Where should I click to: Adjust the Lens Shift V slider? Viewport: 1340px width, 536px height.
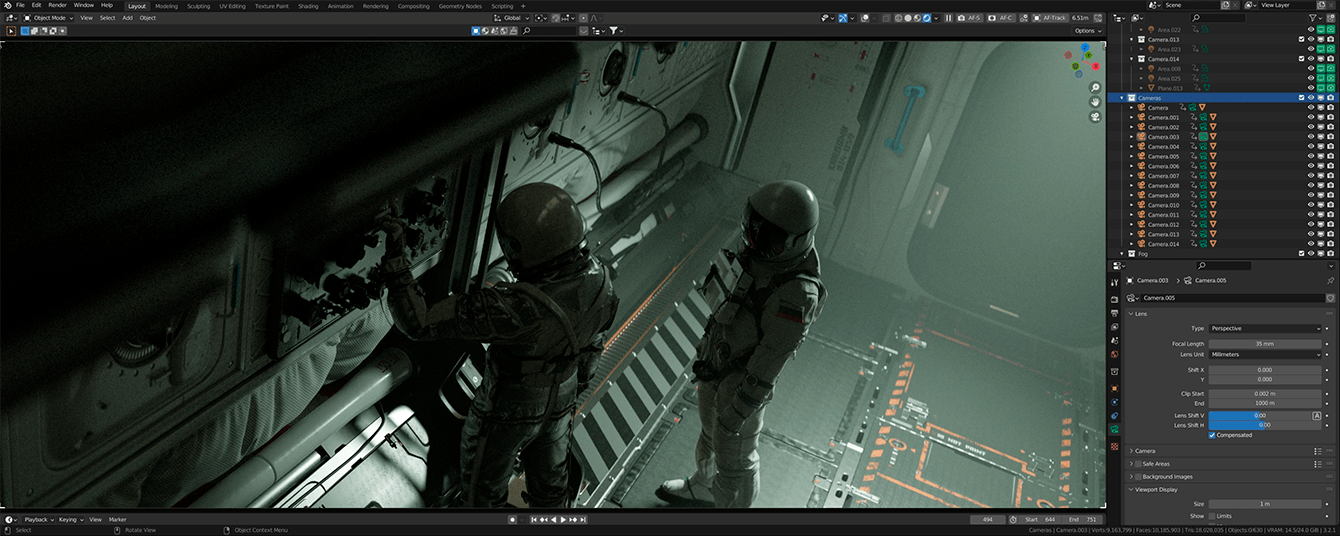click(1258, 415)
